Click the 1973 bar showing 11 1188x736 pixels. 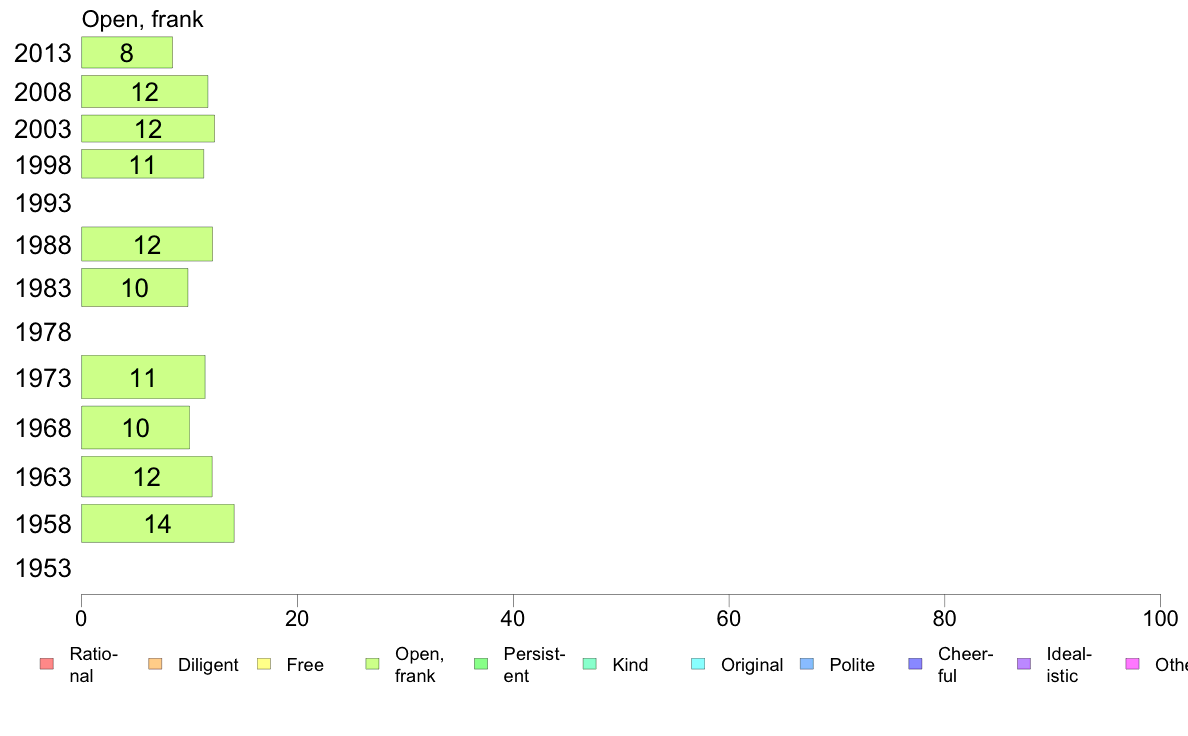pyautogui.click(x=143, y=377)
